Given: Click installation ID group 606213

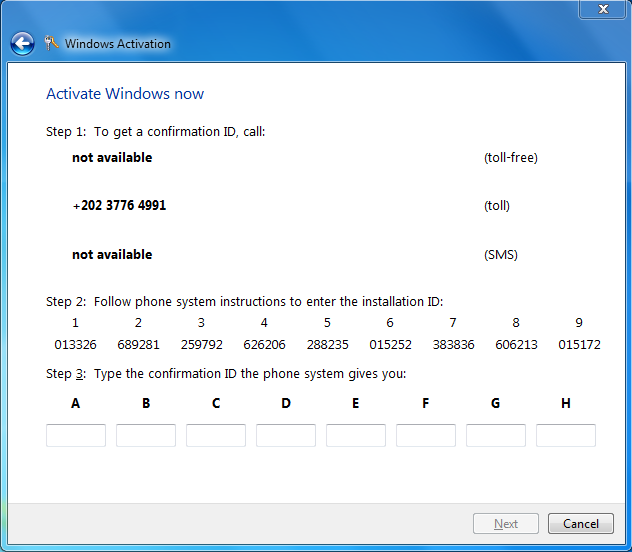Looking at the screenshot, I should coord(516,345).
